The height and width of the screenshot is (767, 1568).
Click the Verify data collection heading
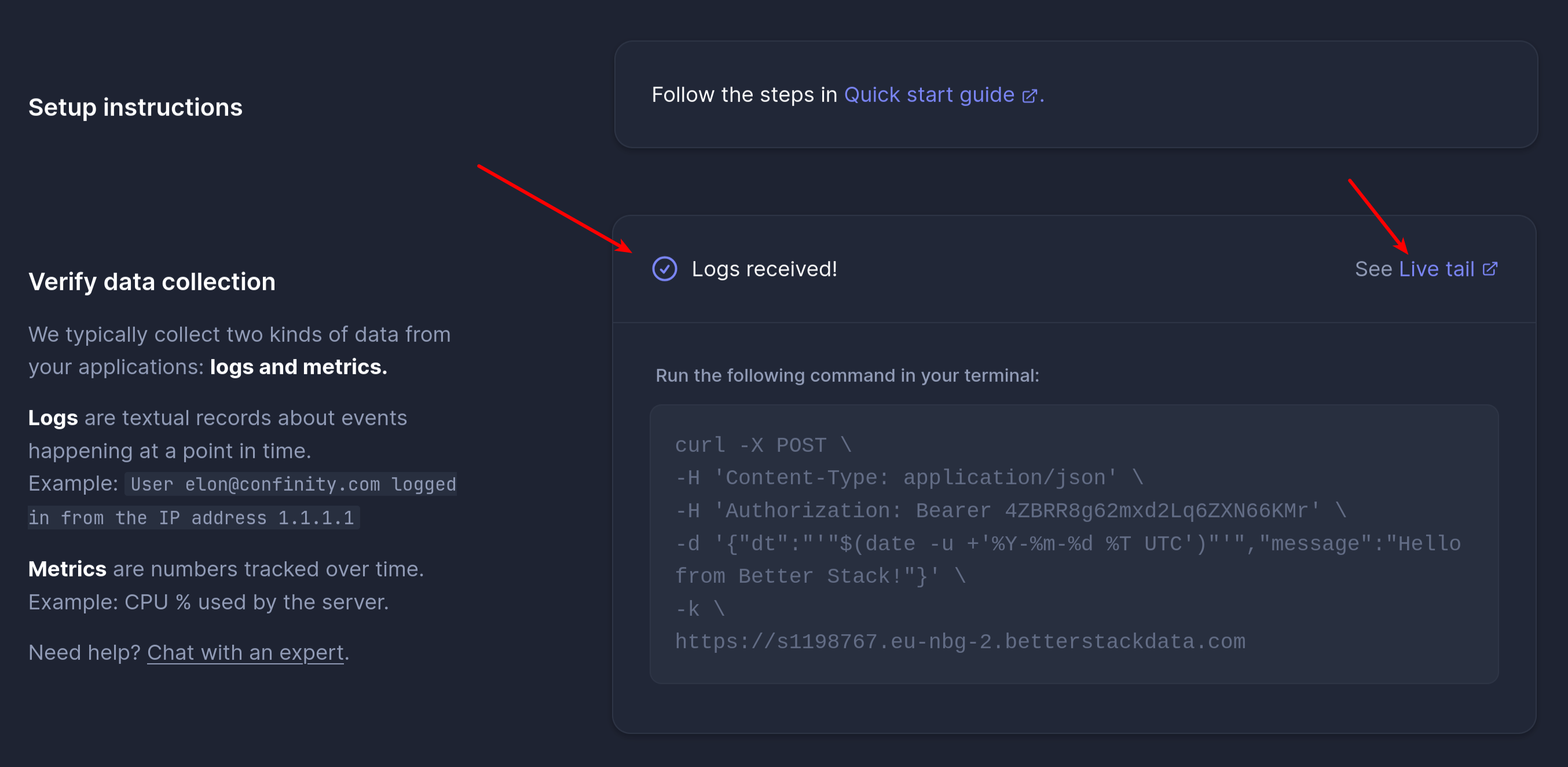(152, 282)
